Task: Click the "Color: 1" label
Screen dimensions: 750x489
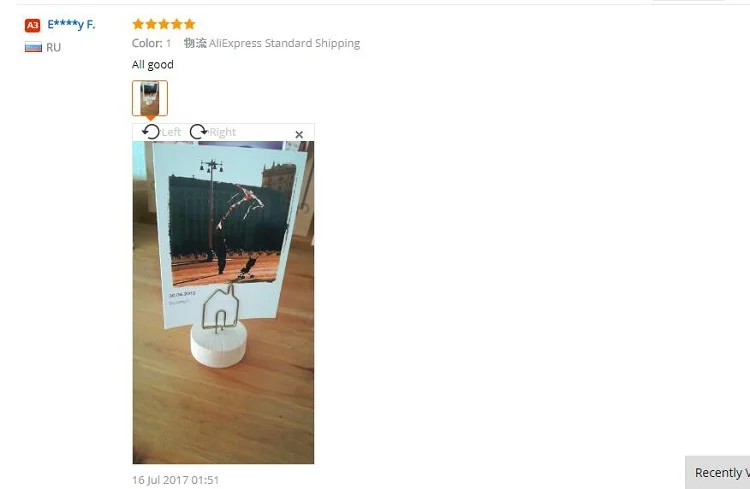Action: (x=151, y=43)
